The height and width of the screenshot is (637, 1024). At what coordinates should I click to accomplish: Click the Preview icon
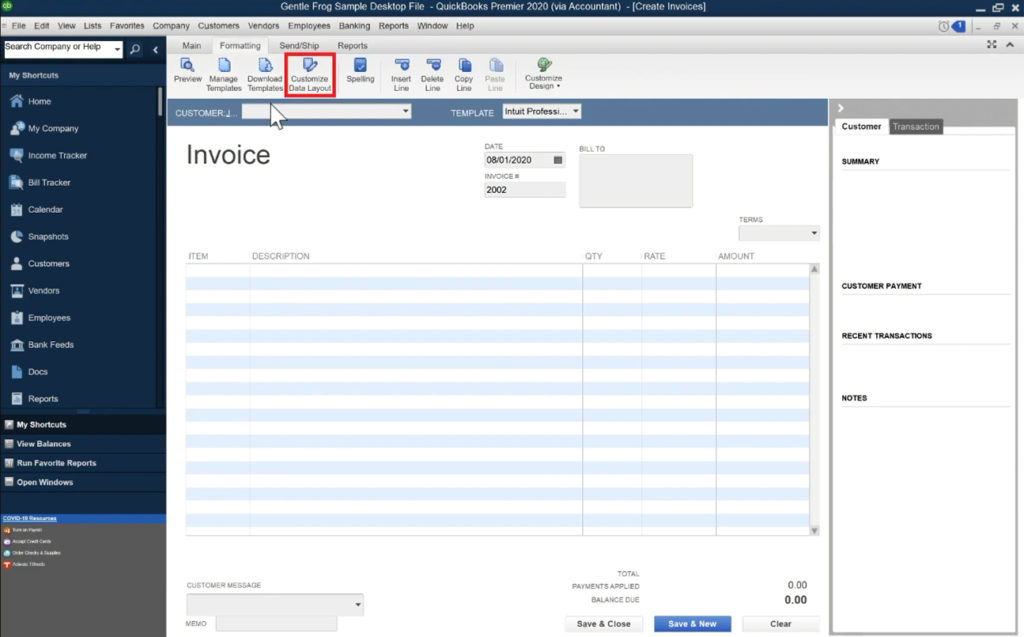(187, 70)
